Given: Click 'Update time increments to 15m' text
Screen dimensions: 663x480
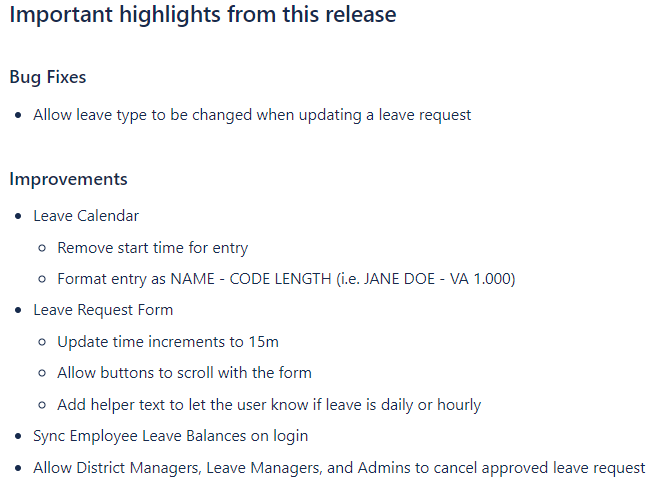Looking at the screenshot, I should [168, 342].
